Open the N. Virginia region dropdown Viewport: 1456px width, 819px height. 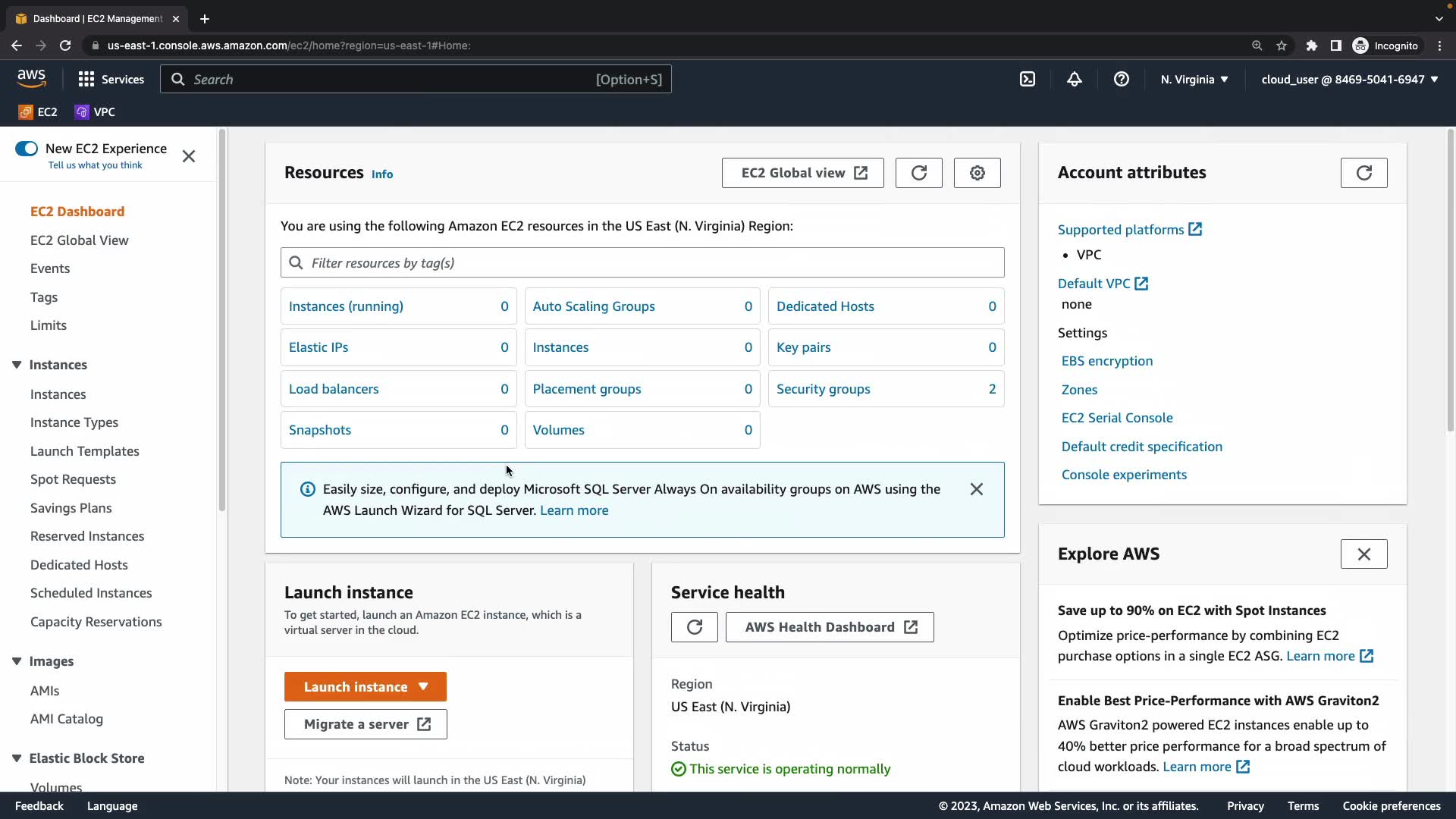[x=1194, y=79]
